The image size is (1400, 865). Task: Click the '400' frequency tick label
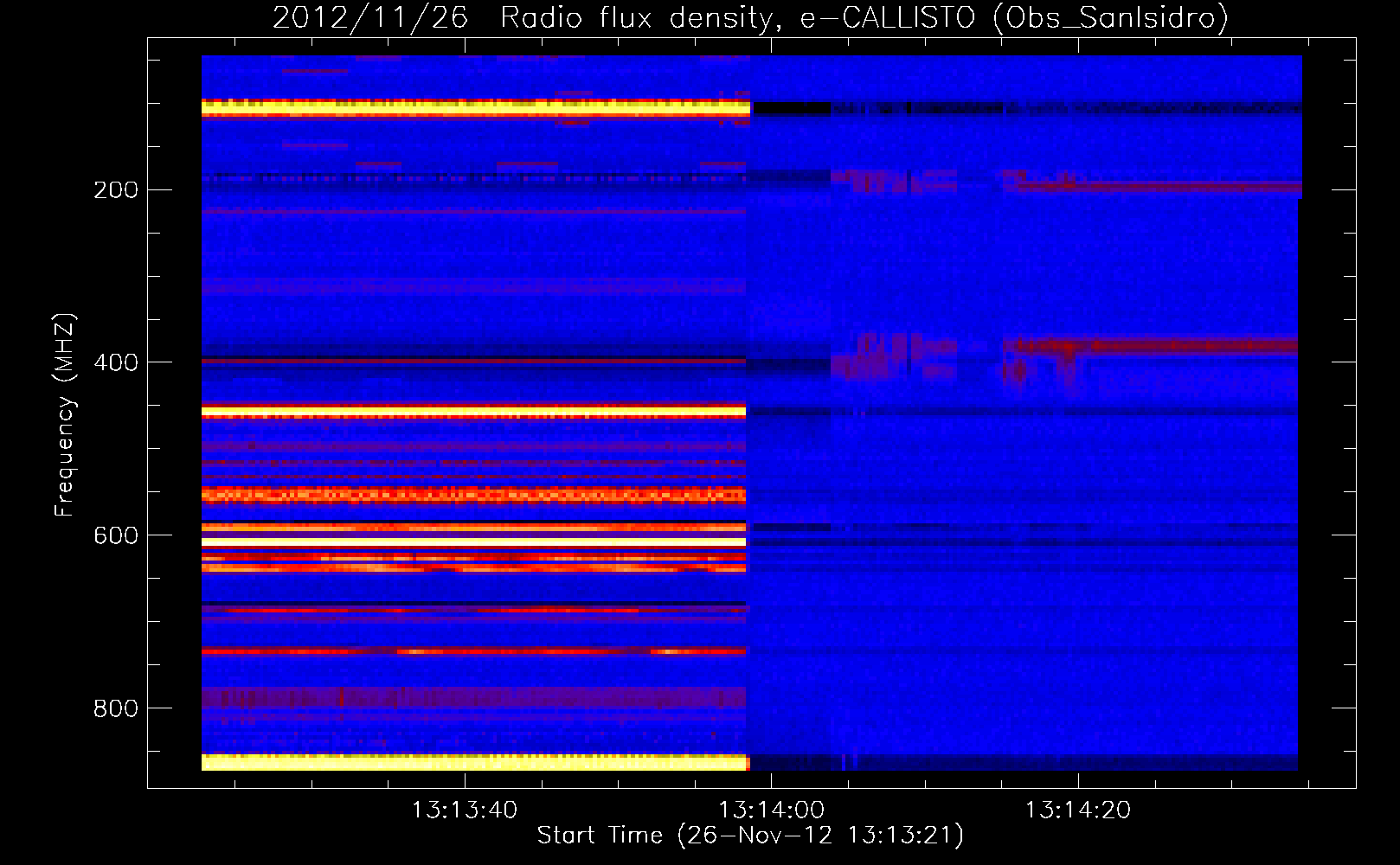(116, 362)
